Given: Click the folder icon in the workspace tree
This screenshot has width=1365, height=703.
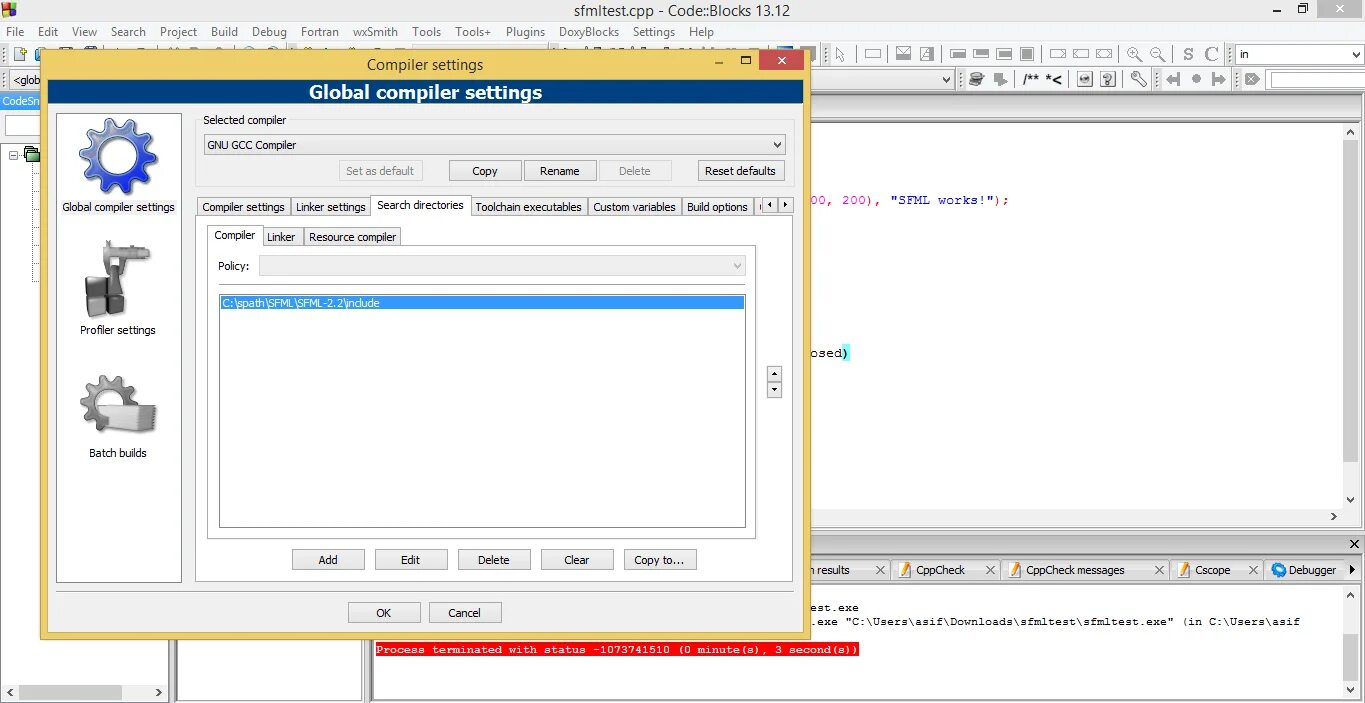Looking at the screenshot, I should [32, 154].
